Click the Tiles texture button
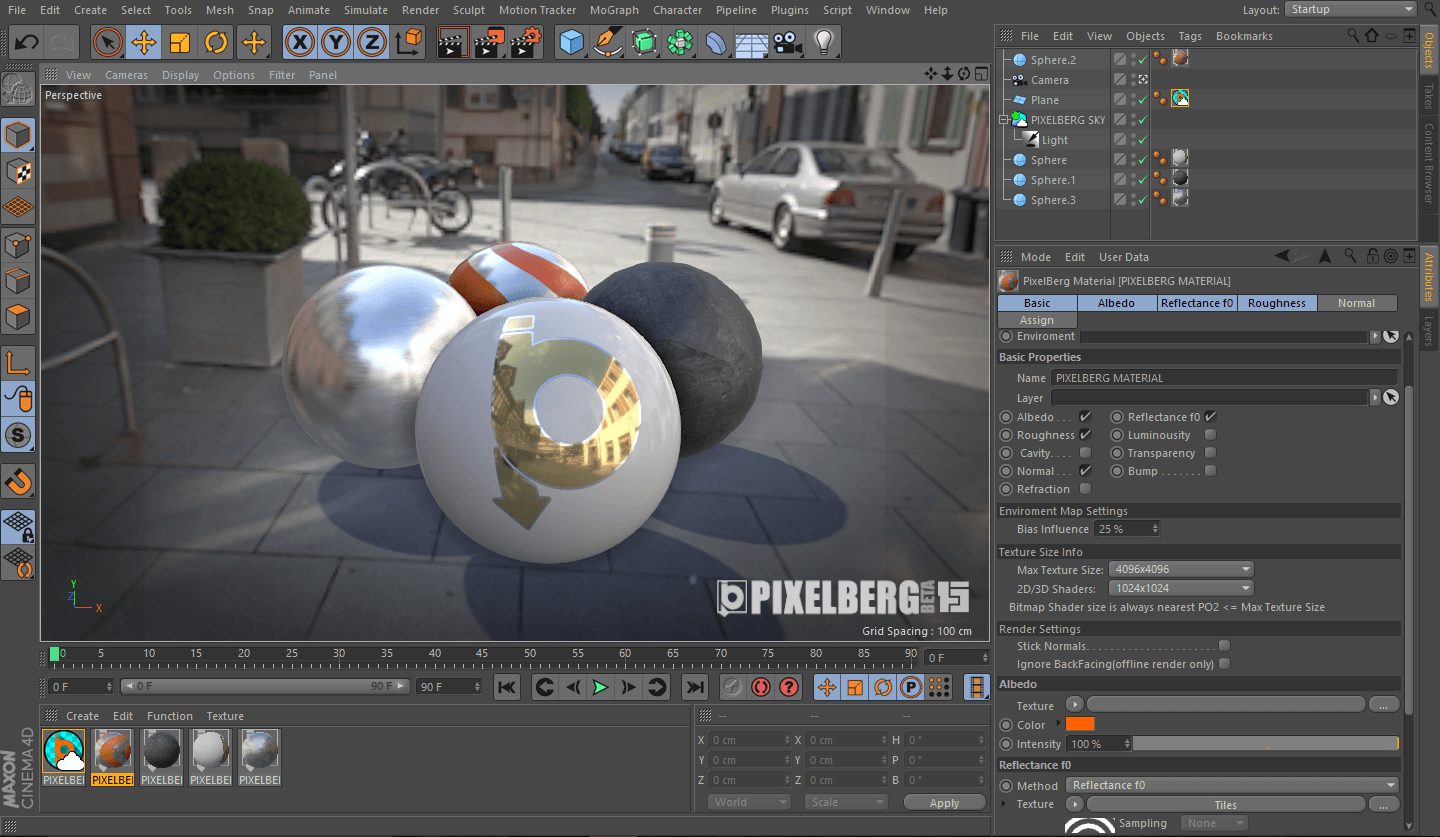The width and height of the screenshot is (1440, 837). tap(1225, 805)
